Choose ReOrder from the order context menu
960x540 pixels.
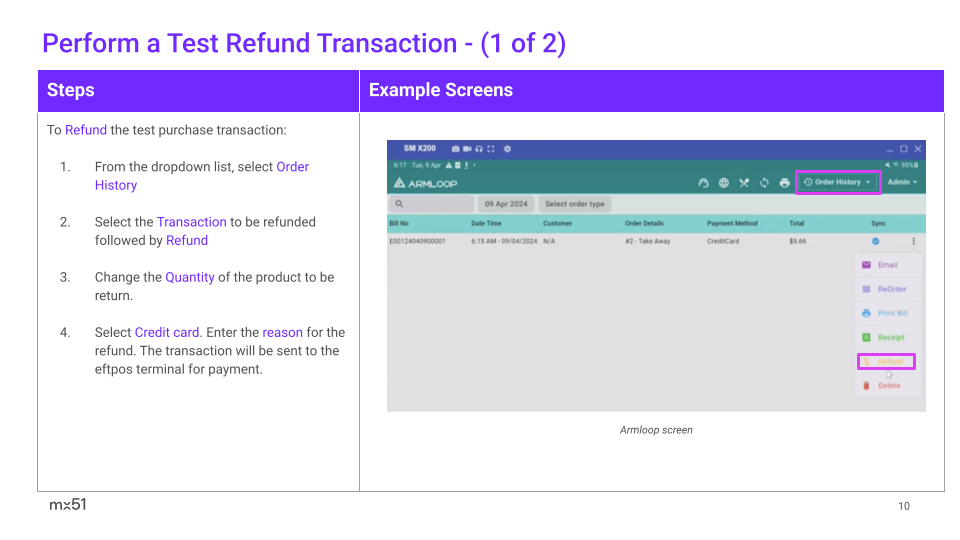coord(888,289)
